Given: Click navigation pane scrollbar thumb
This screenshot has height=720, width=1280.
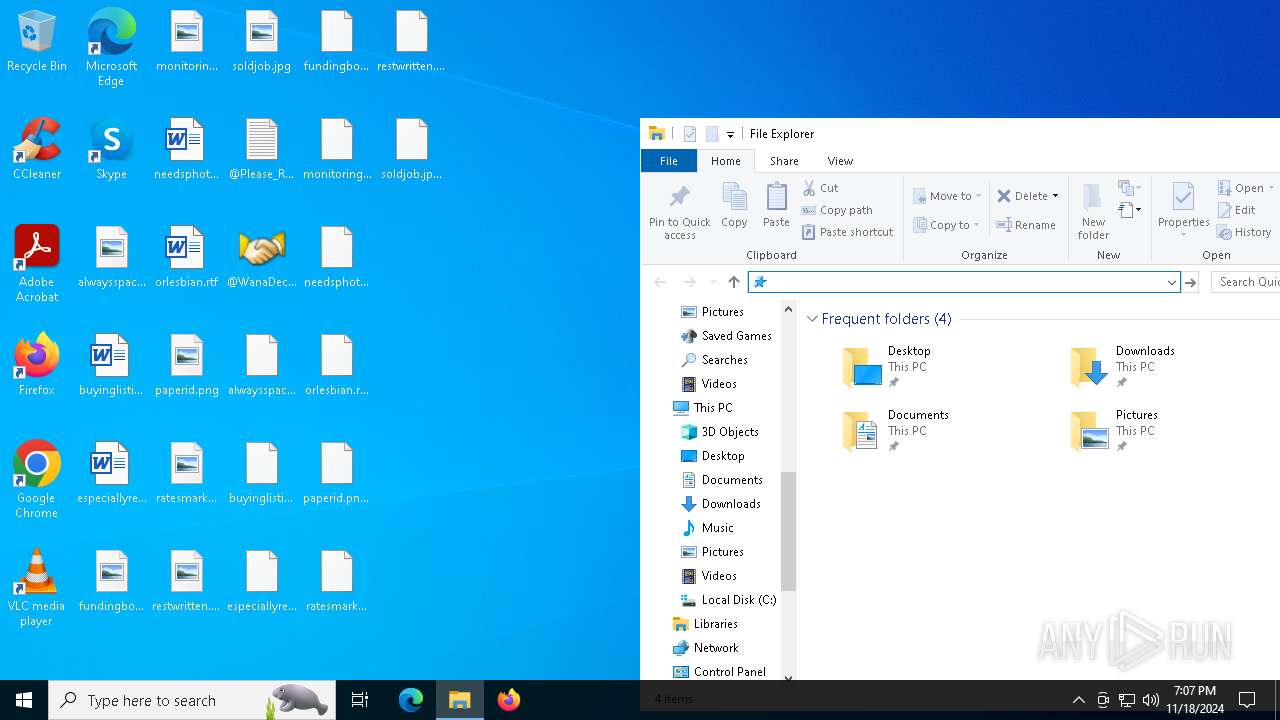Looking at the screenshot, I should (788, 531).
